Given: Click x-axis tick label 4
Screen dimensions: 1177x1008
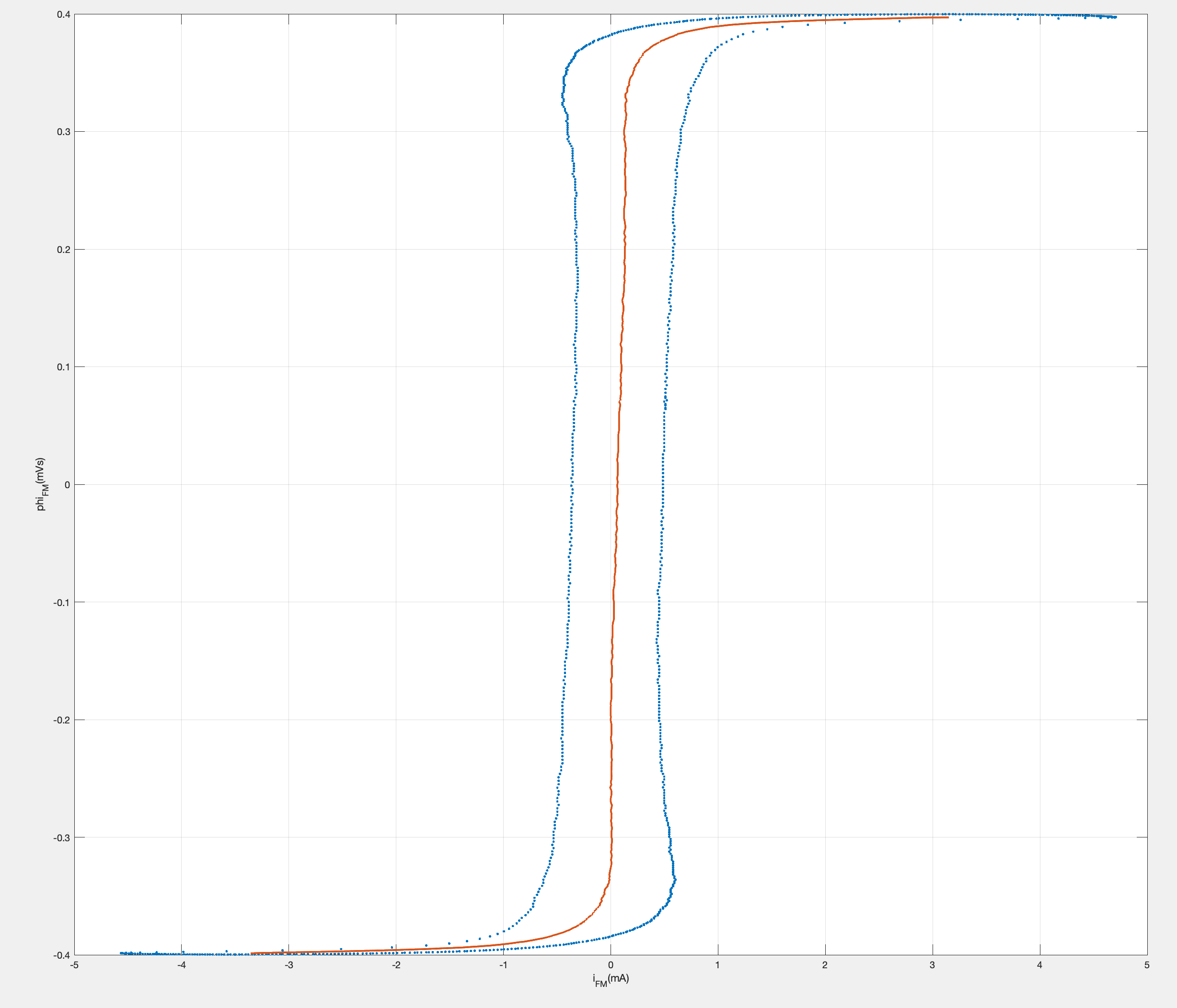Looking at the screenshot, I should click(1039, 965).
